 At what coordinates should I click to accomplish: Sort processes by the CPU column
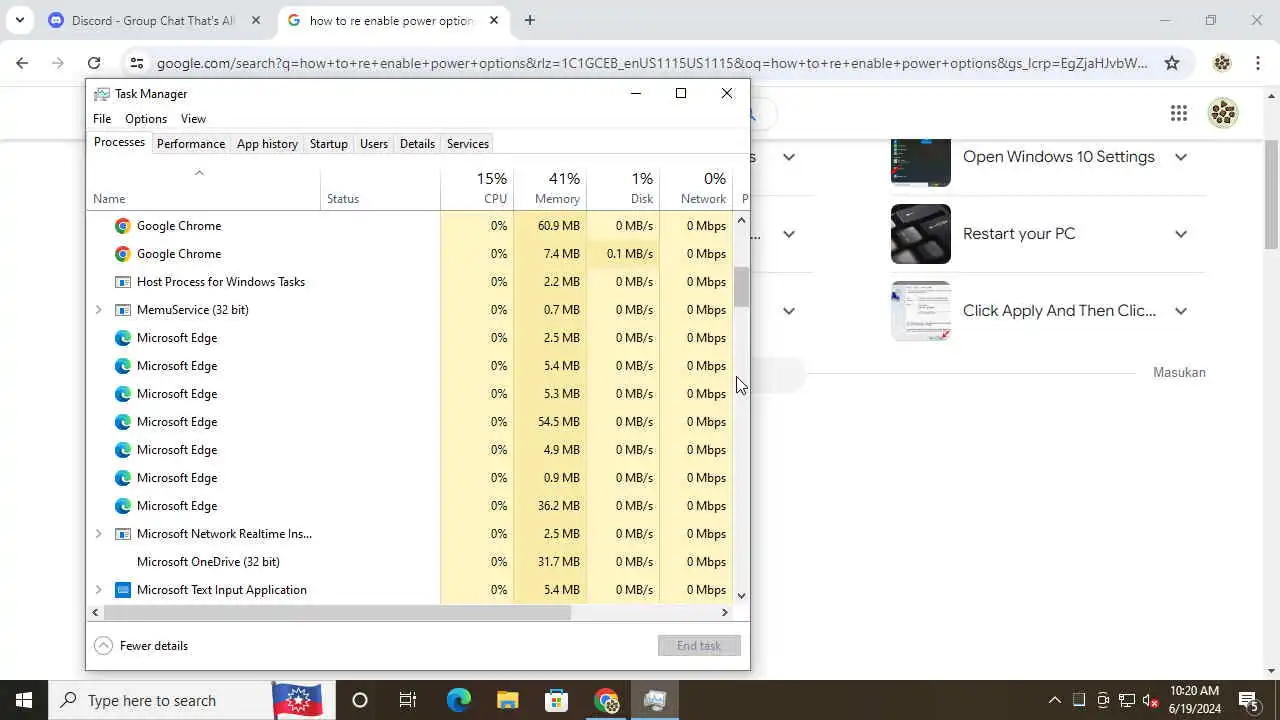[x=477, y=187]
